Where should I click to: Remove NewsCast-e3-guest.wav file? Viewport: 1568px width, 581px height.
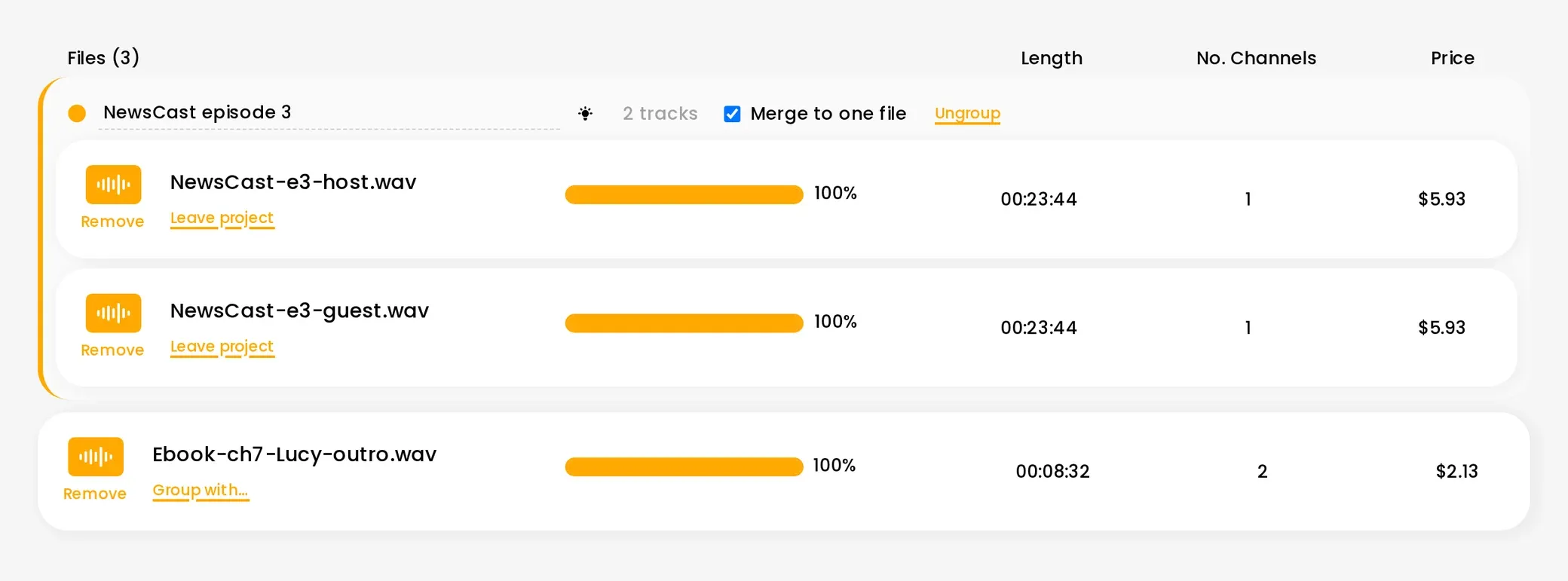pyautogui.click(x=112, y=350)
